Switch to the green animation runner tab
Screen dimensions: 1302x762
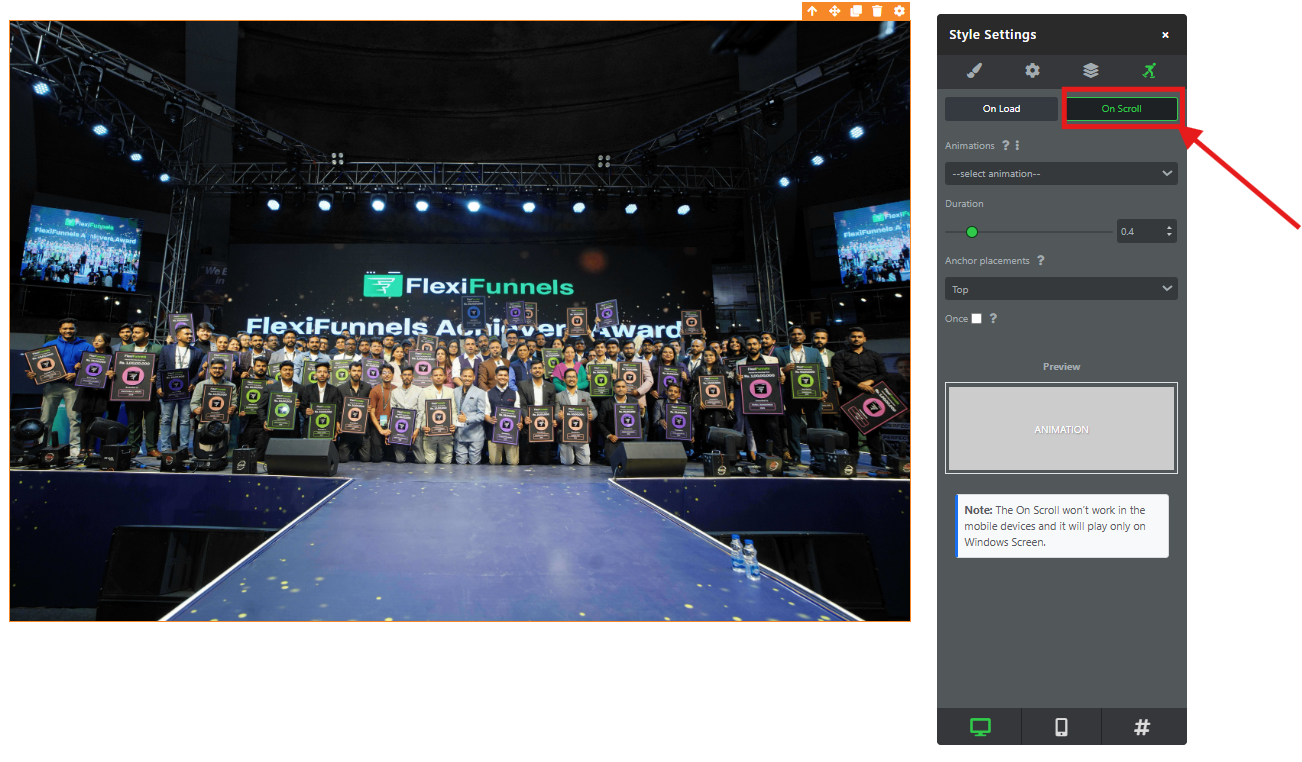(x=1150, y=70)
